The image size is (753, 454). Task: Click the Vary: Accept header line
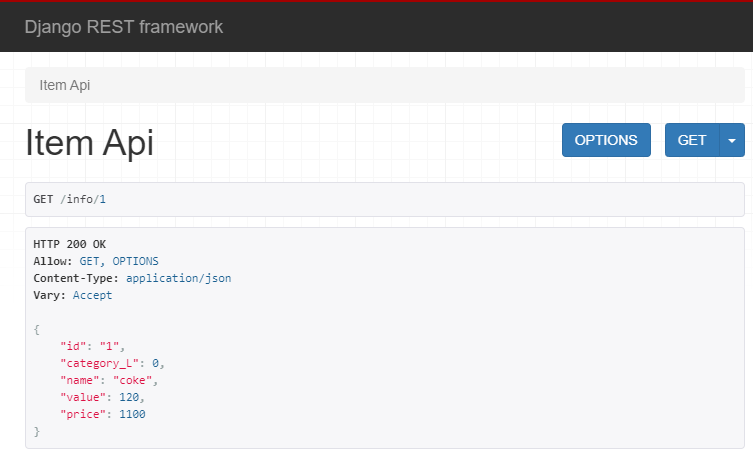(73, 295)
